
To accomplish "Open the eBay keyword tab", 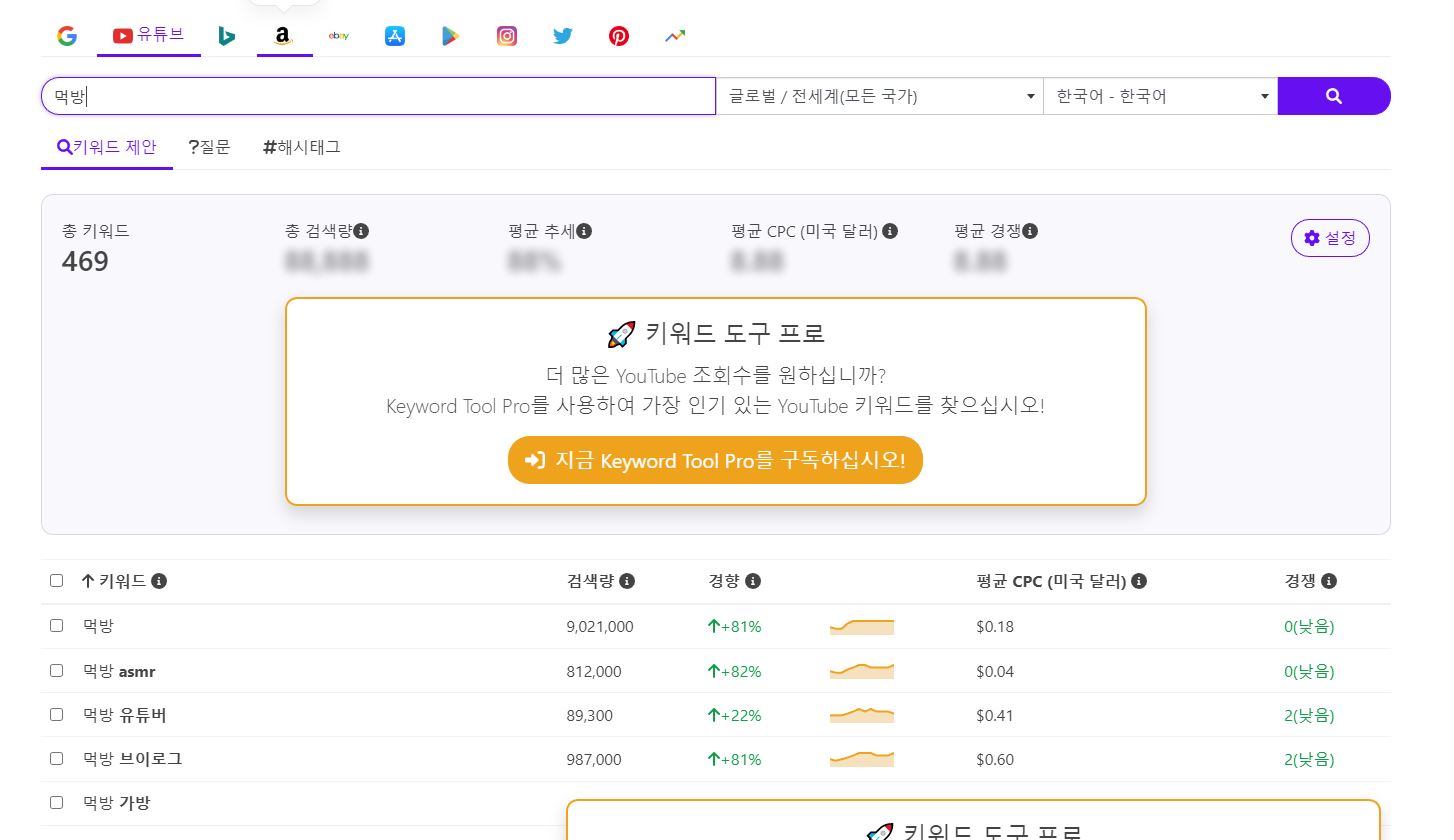I will click(x=339, y=37).
